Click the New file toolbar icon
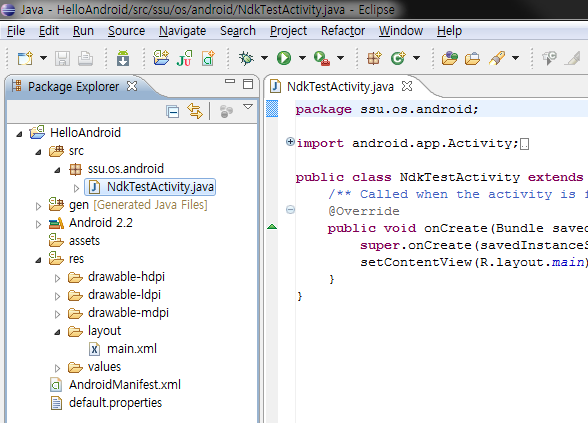The height and width of the screenshot is (423, 588). (26, 58)
